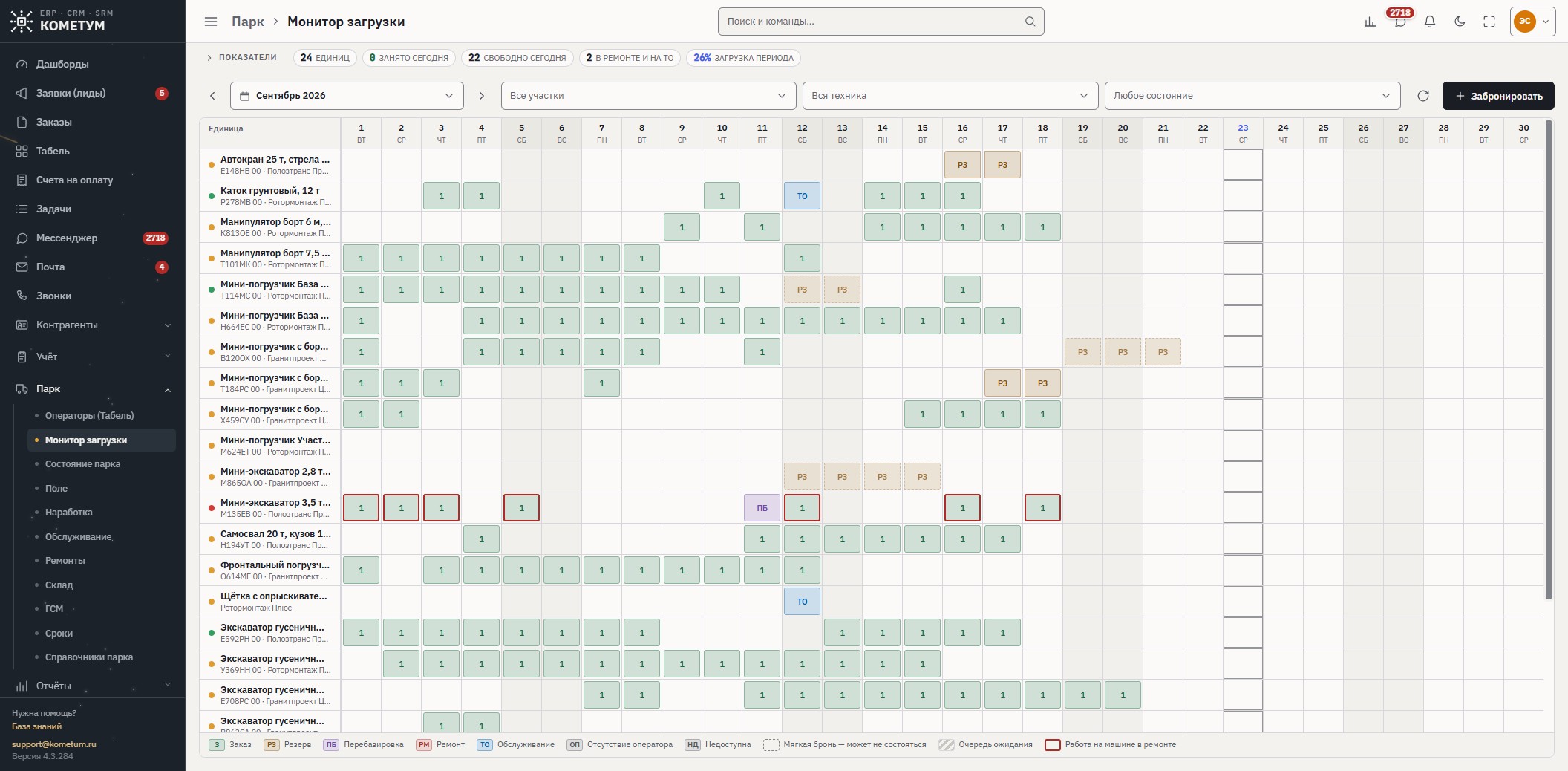Click the Почта envelope icon
The width and height of the screenshot is (1568, 771).
pos(22,267)
